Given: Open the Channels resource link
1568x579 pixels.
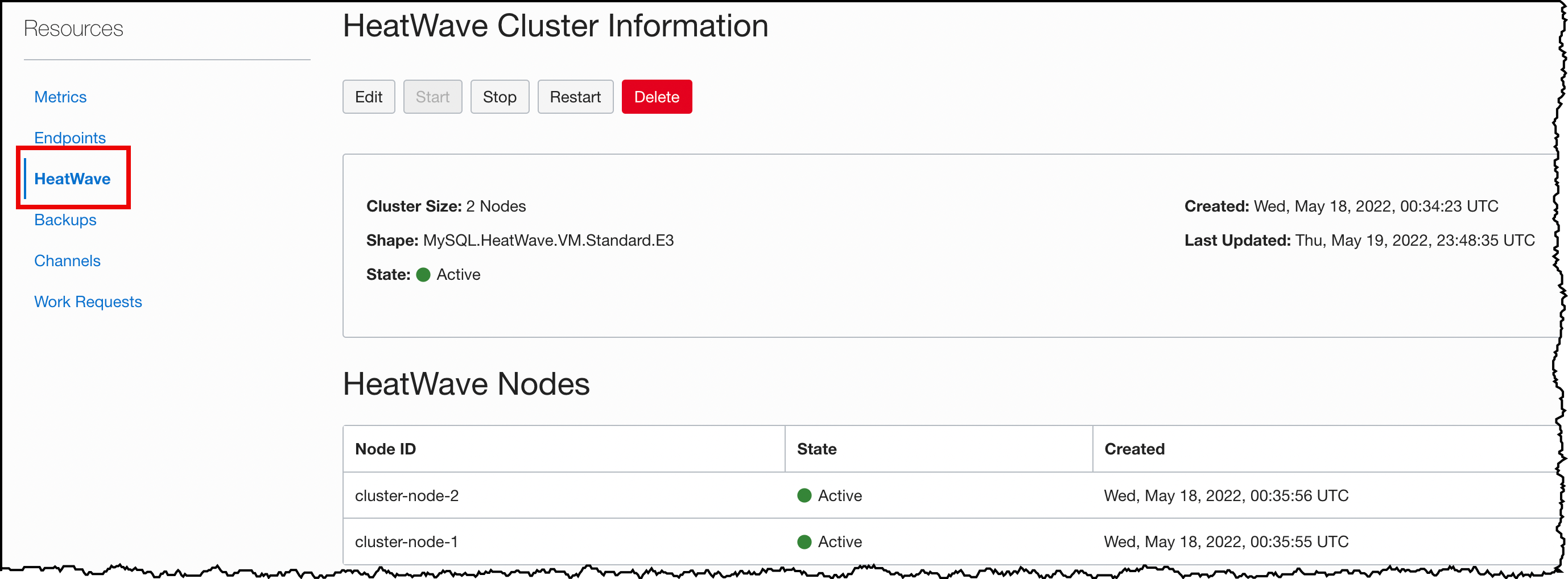Looking at the screenshot, I should point(67,261).
